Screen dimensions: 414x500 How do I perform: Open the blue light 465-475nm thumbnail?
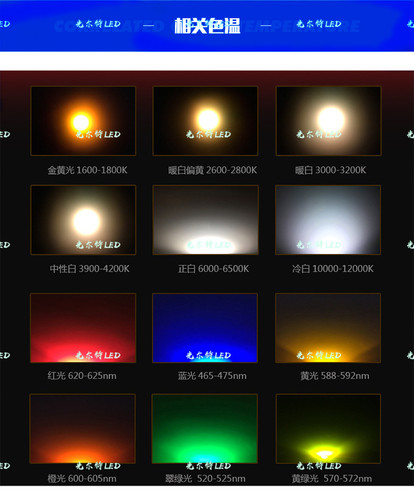point(205,328)
